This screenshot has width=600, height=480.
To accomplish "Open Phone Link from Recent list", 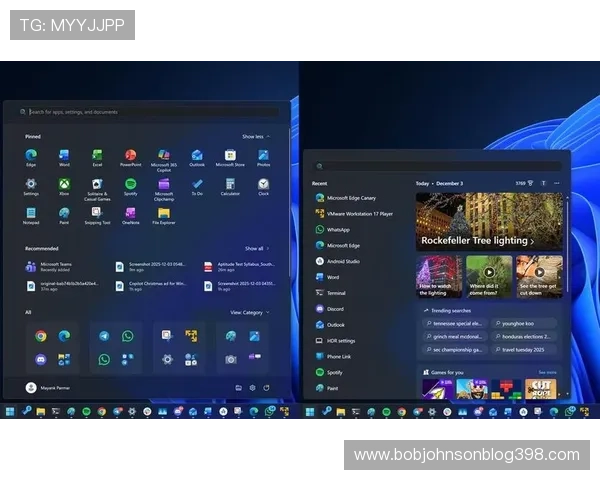I will click(x=333, y=356).
